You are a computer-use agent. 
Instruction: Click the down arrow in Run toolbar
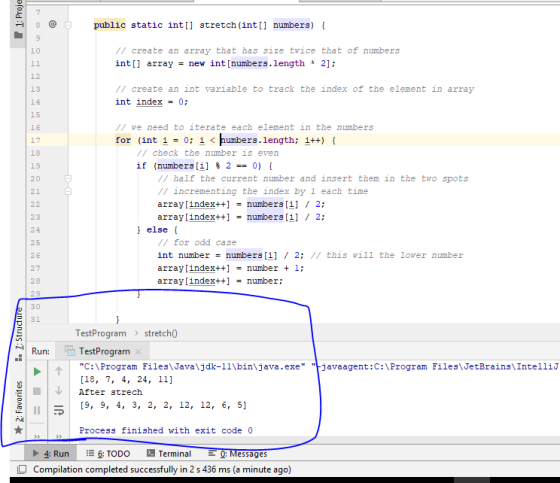tap(59, 390)
